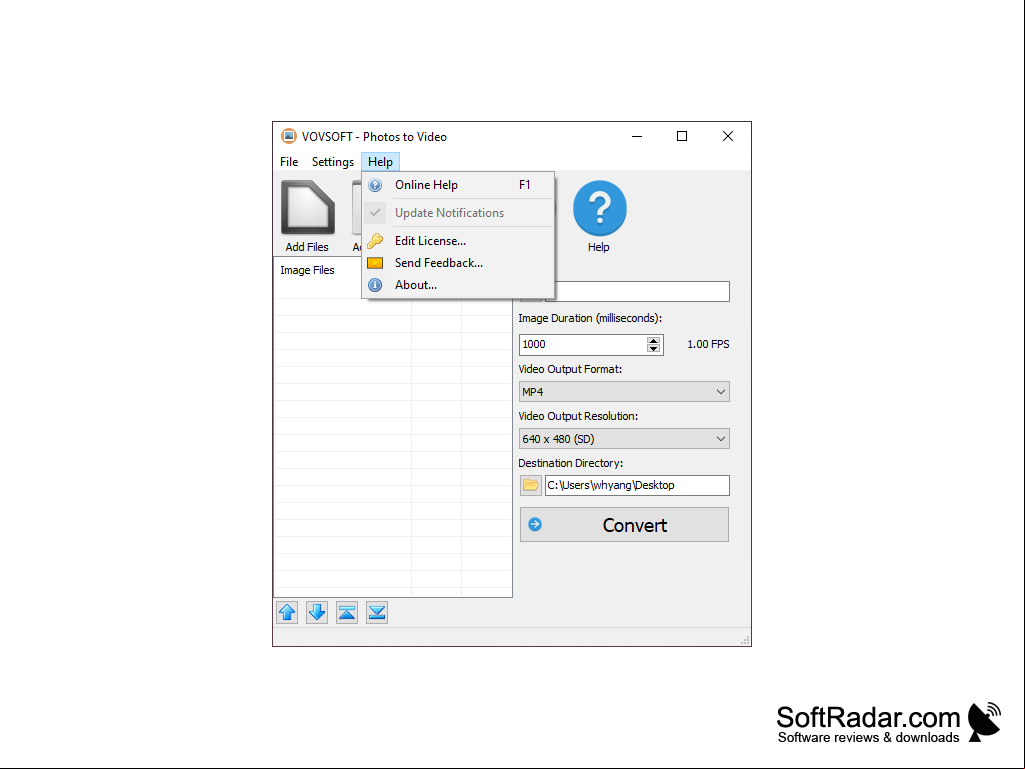This screenshot has width=1025, height=769.
Task: Open the blue Help question mark icon
Action: [x=599, y=208]
